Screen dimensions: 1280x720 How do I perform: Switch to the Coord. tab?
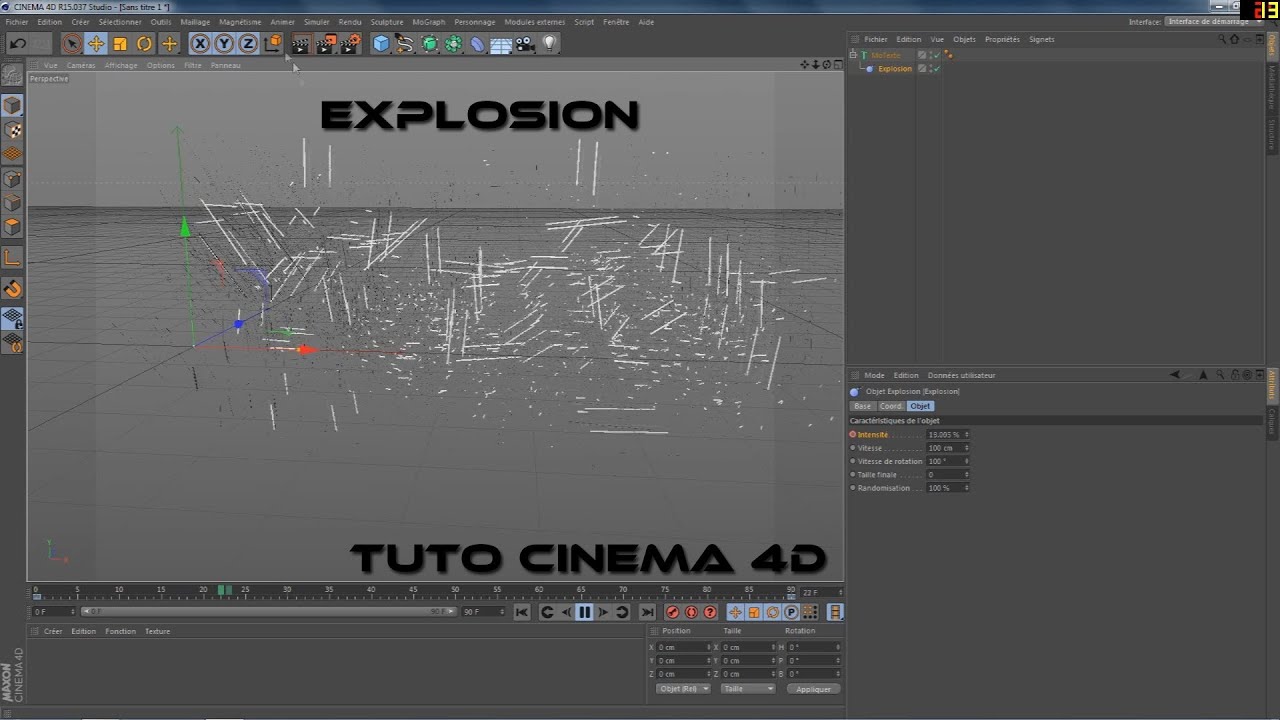(891, 406)
